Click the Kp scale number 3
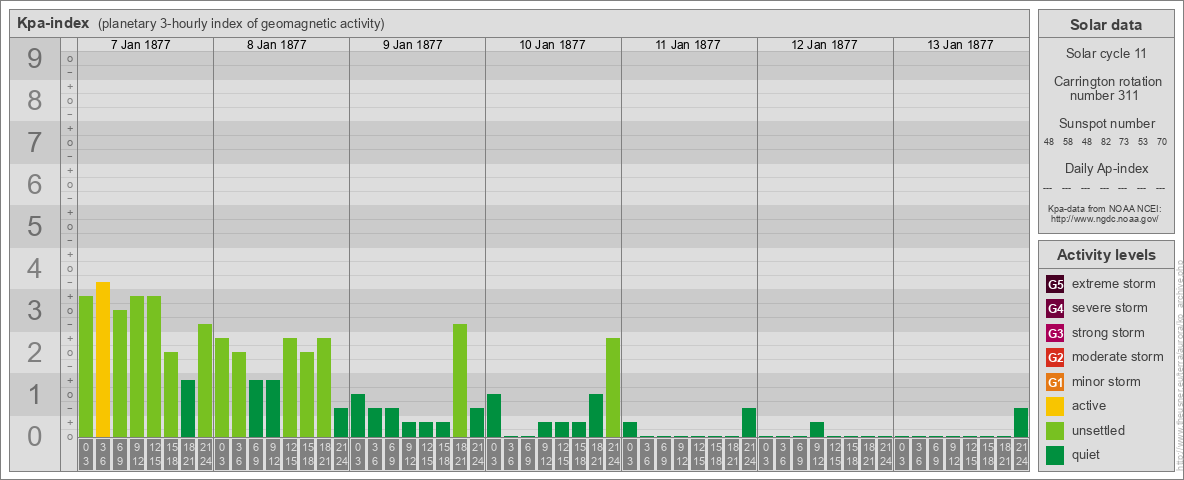Screen dimensions: 1184x480 pyautogui.click(x=35, y=310)
